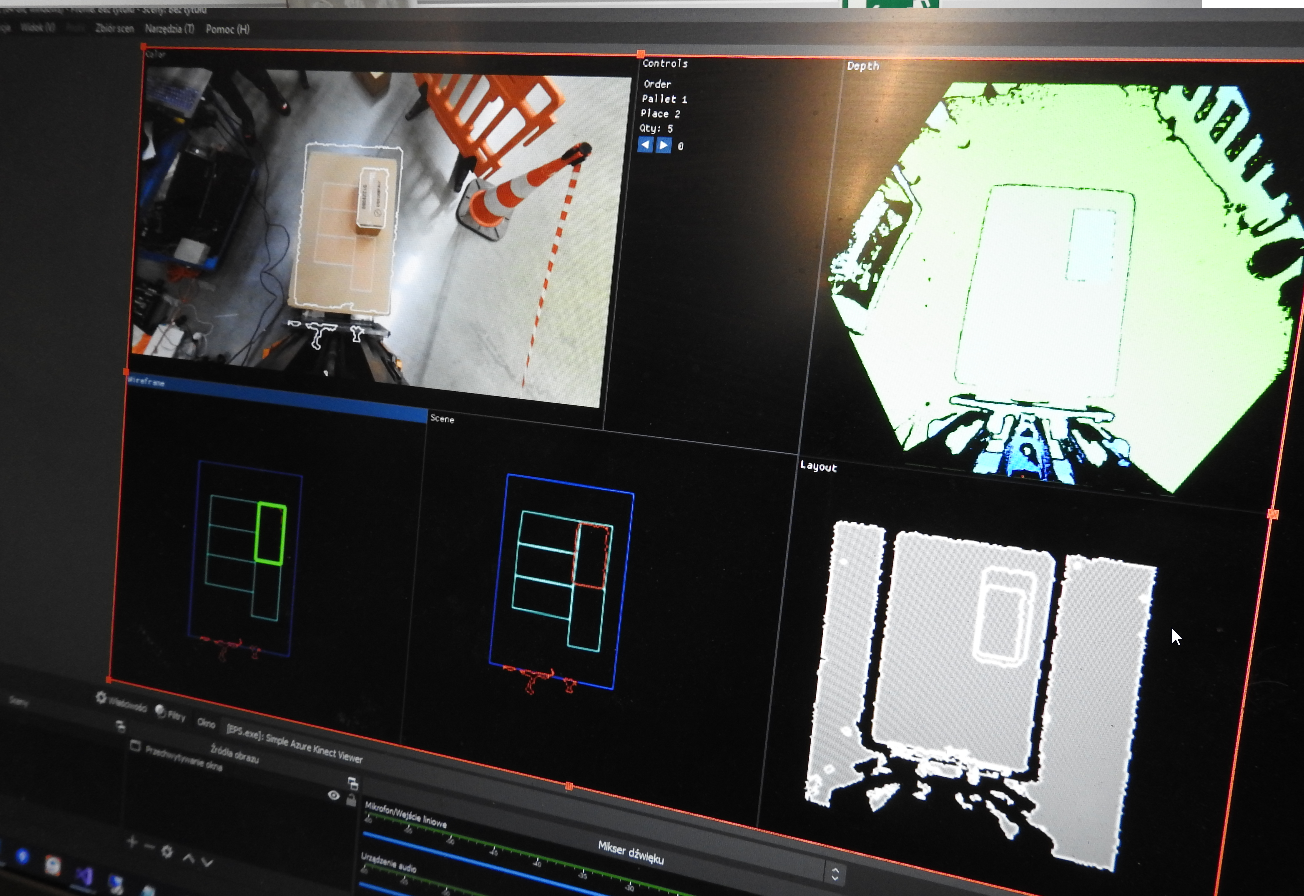Toggle eye visibility of window capture source

334,795
